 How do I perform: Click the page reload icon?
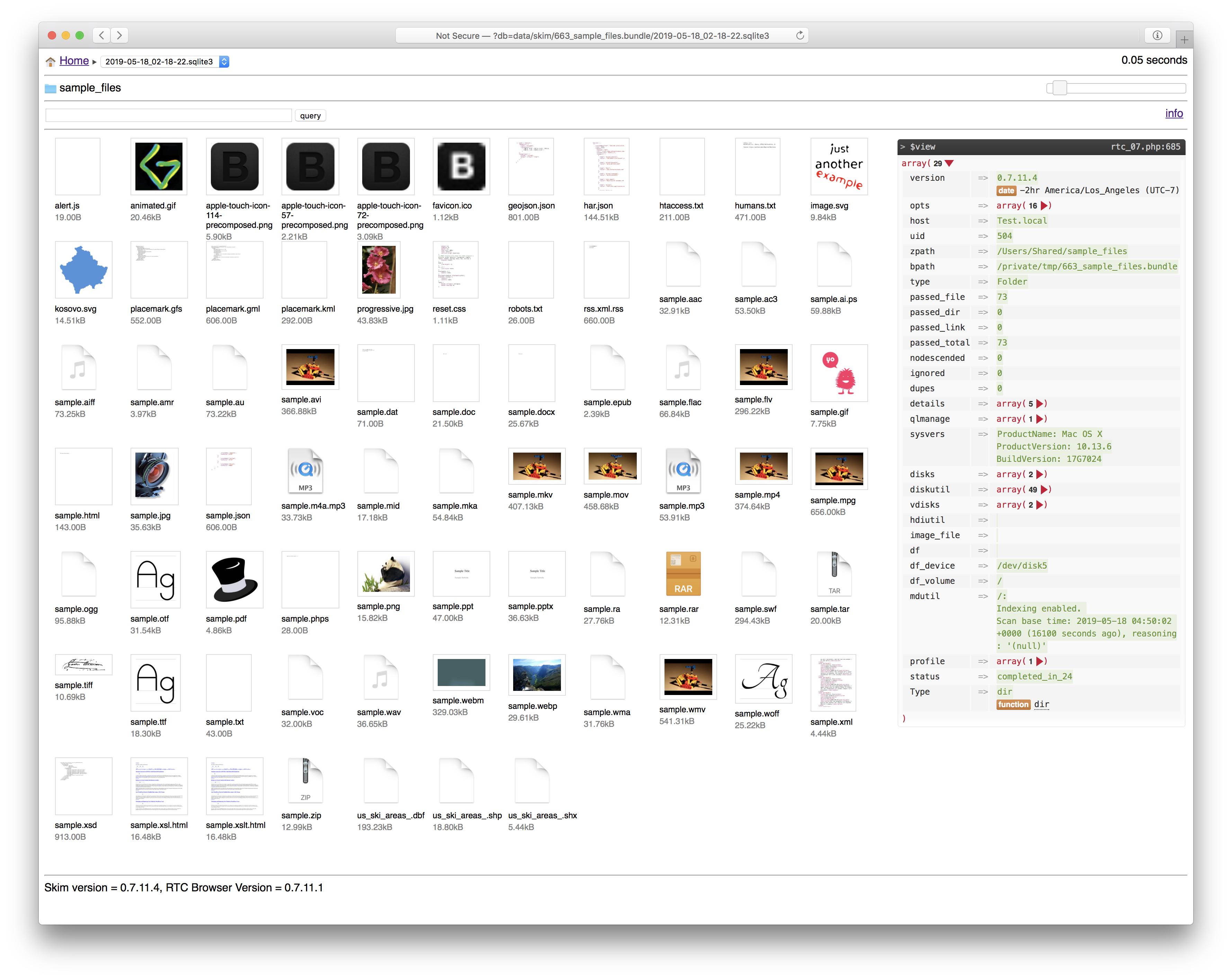tap(800, 35)
